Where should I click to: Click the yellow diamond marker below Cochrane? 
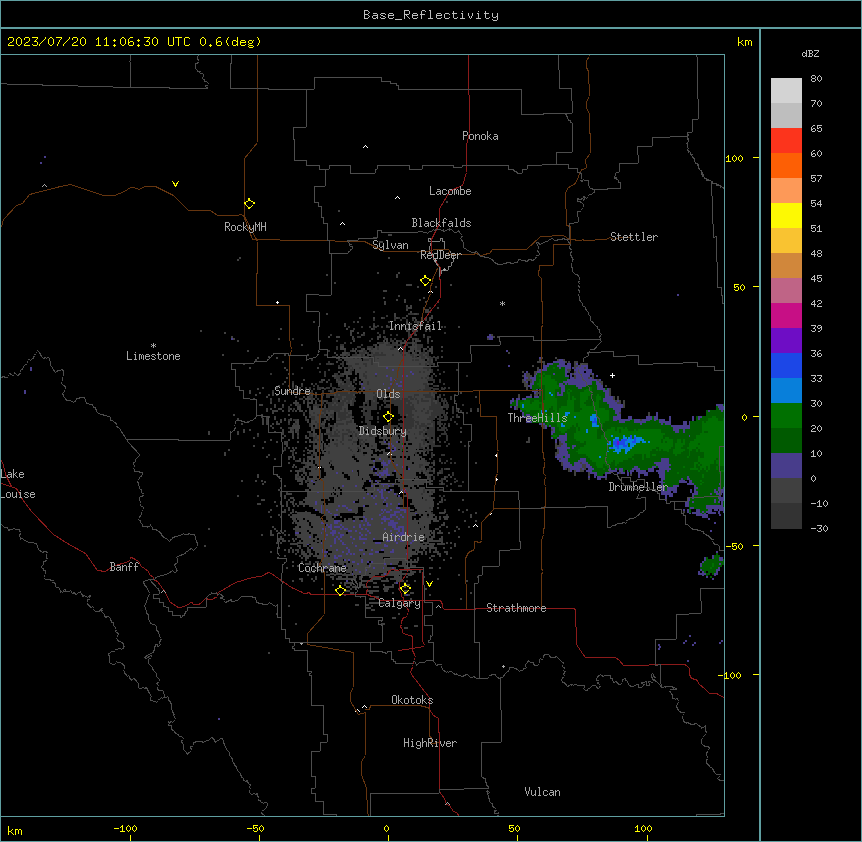click(340, 590)
